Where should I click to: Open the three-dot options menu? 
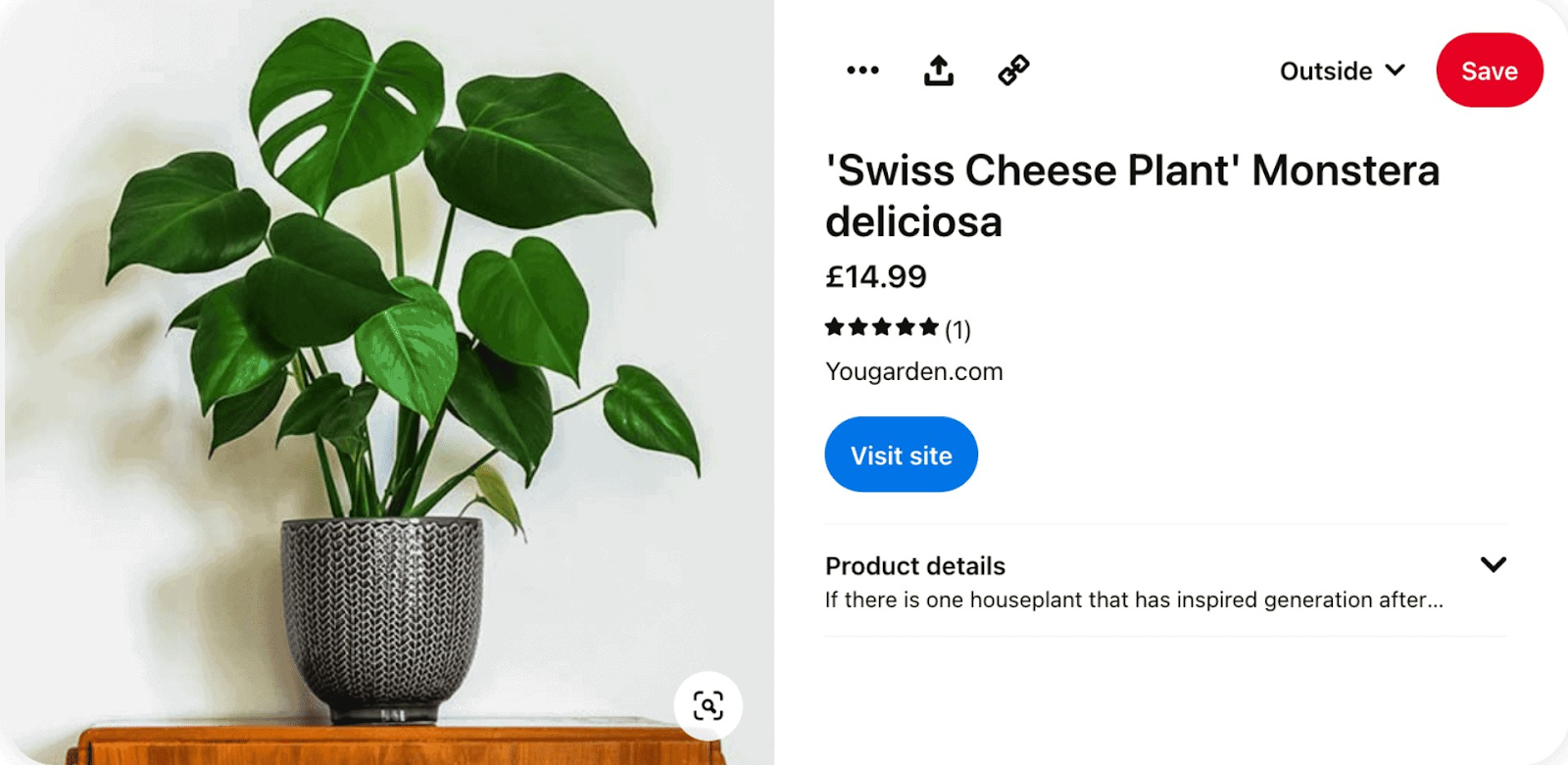(x=862, y=70)
